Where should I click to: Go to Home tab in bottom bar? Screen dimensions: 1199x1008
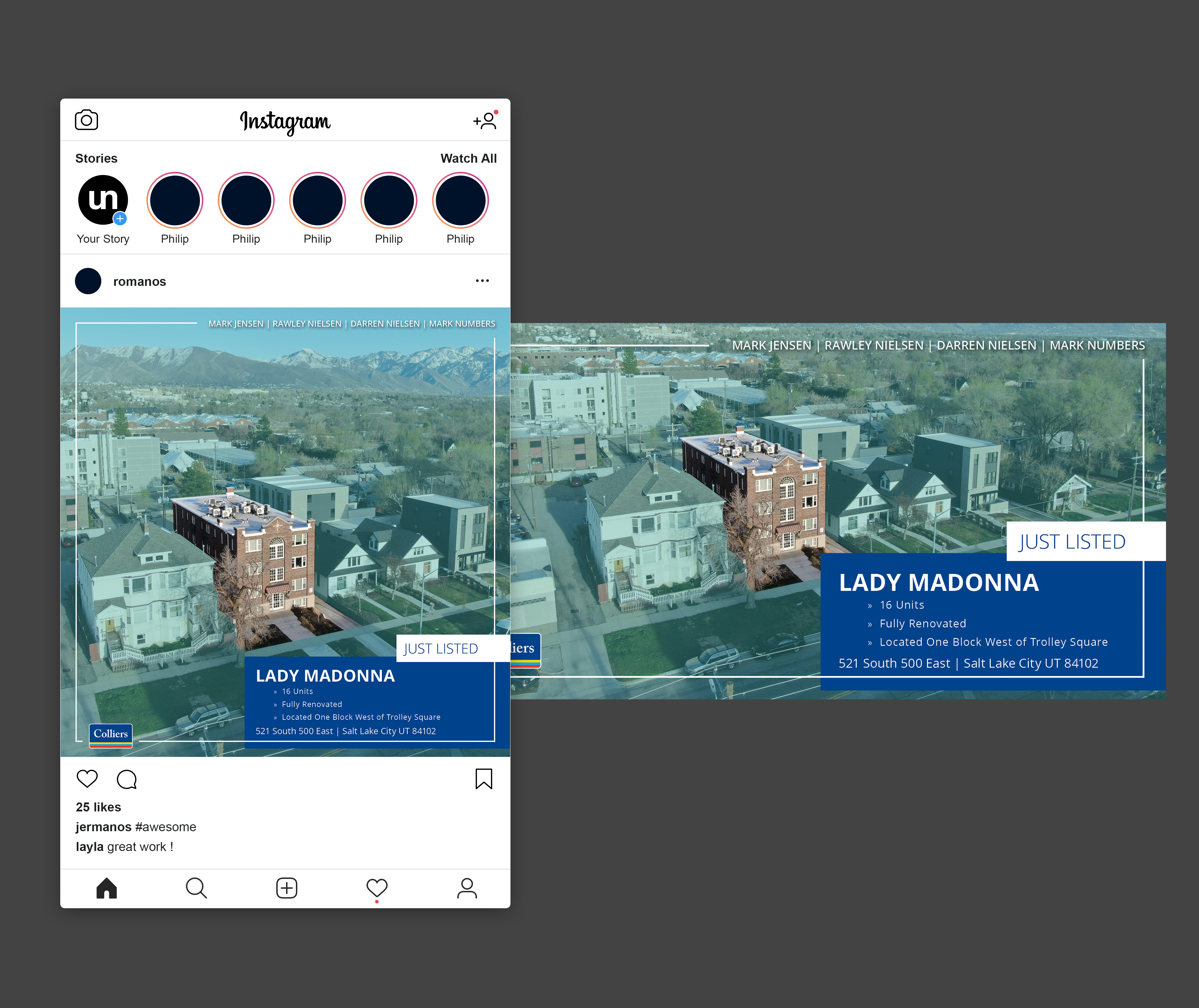[106, 888]
